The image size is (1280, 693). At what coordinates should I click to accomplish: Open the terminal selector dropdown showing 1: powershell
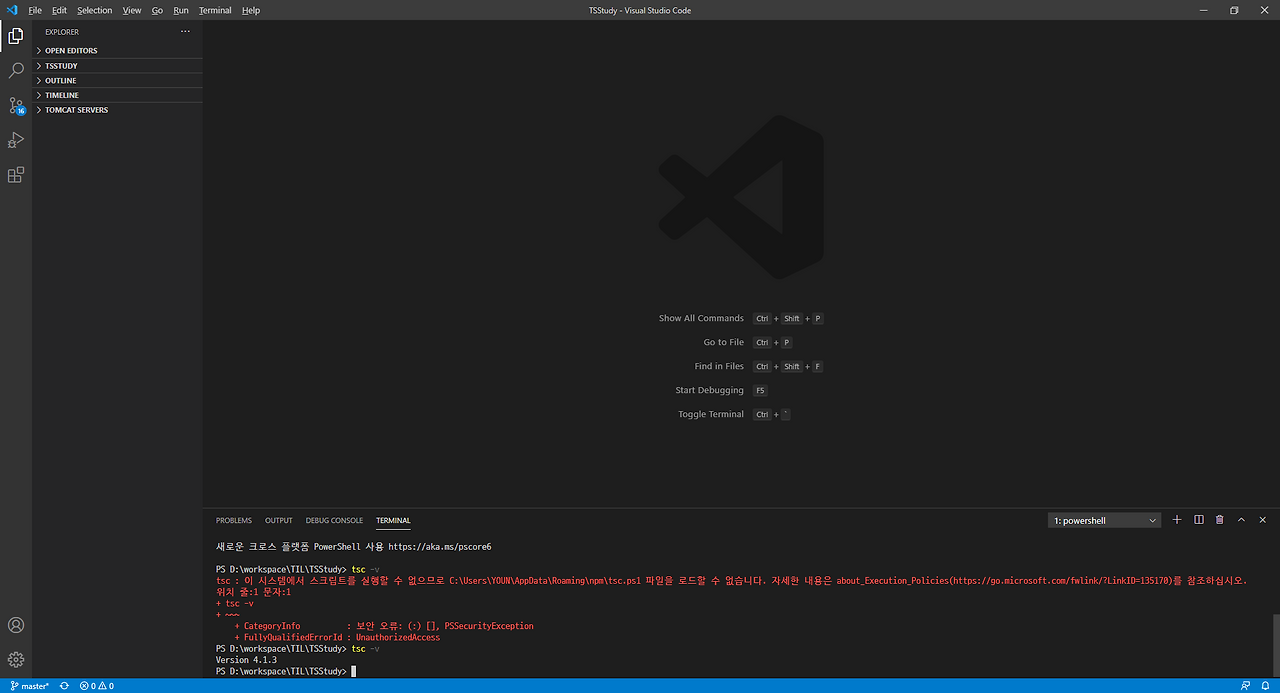coord(1103,519)
